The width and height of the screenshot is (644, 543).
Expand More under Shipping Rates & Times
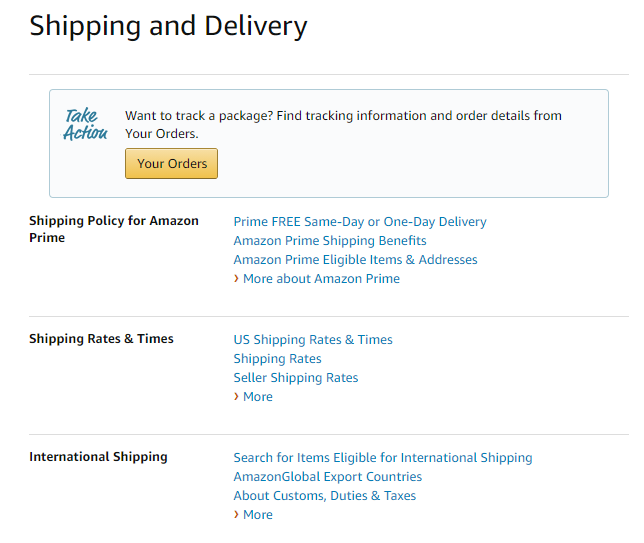[257, 397]
